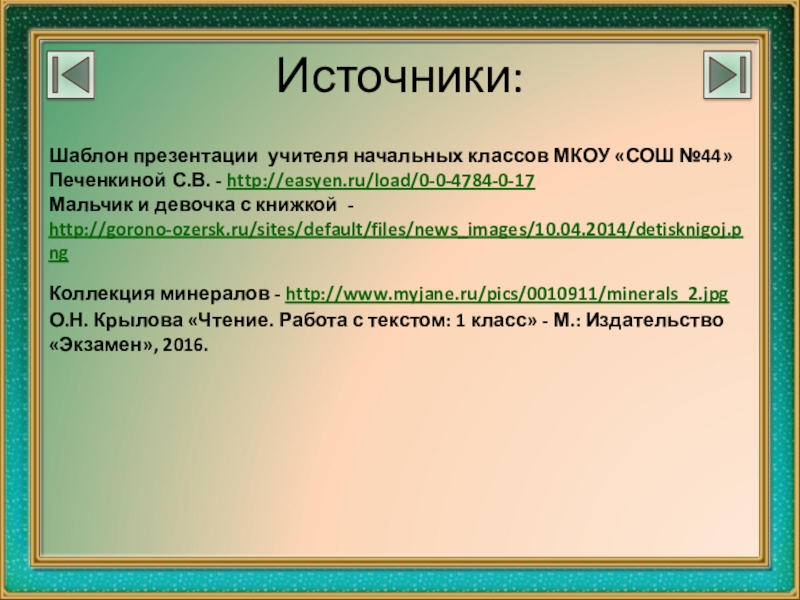Open the easyen.ru/load/0-0-4784-0-17 link
Viewport: 800px width, 600px height.
(x=381, y=181)
